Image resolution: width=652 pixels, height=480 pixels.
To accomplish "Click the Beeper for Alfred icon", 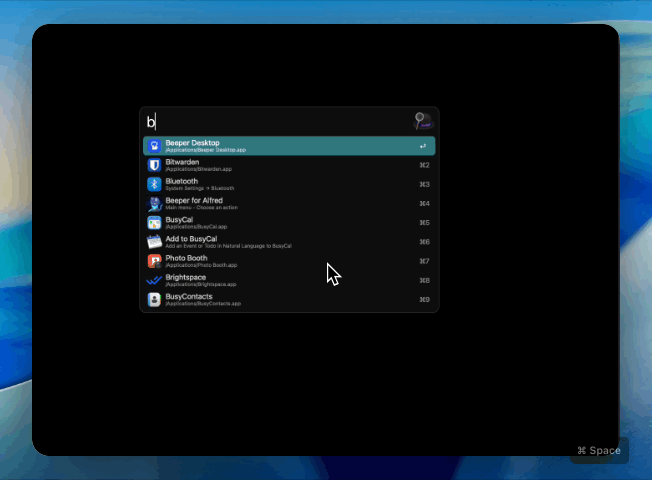I will (154, 203).
